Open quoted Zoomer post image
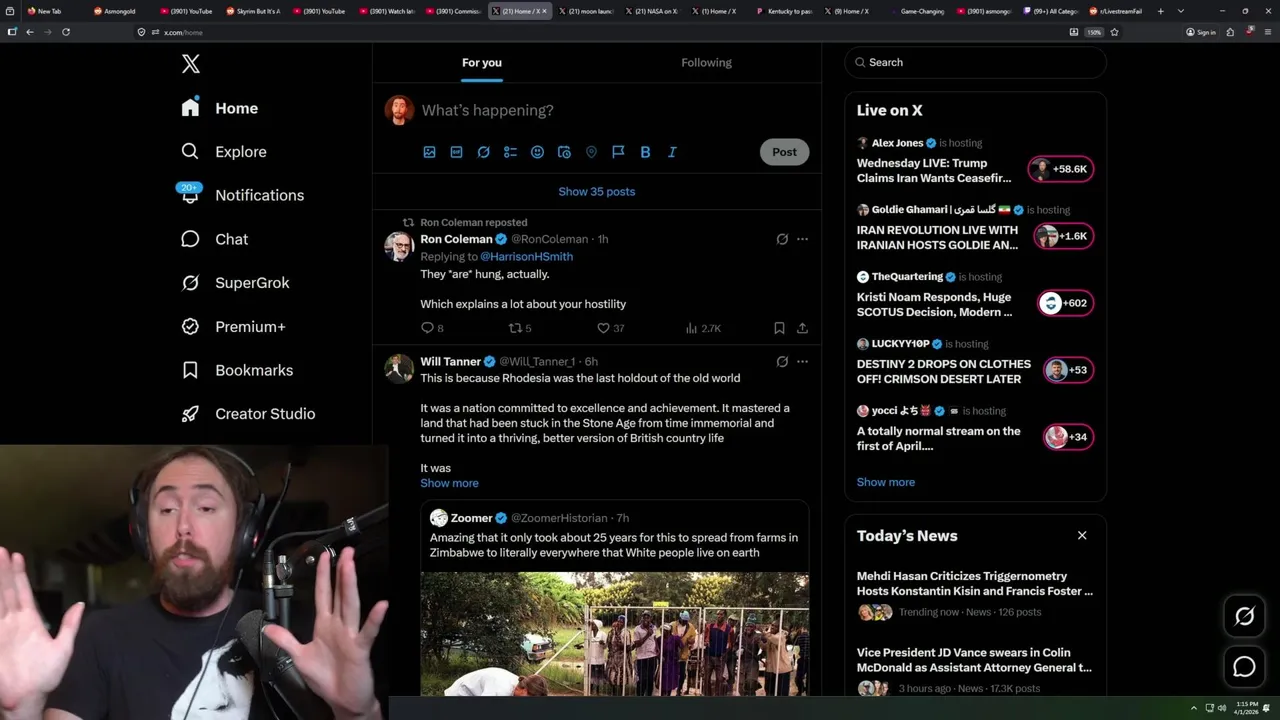Screen dimensions: 1280x720 pos(614,634)
